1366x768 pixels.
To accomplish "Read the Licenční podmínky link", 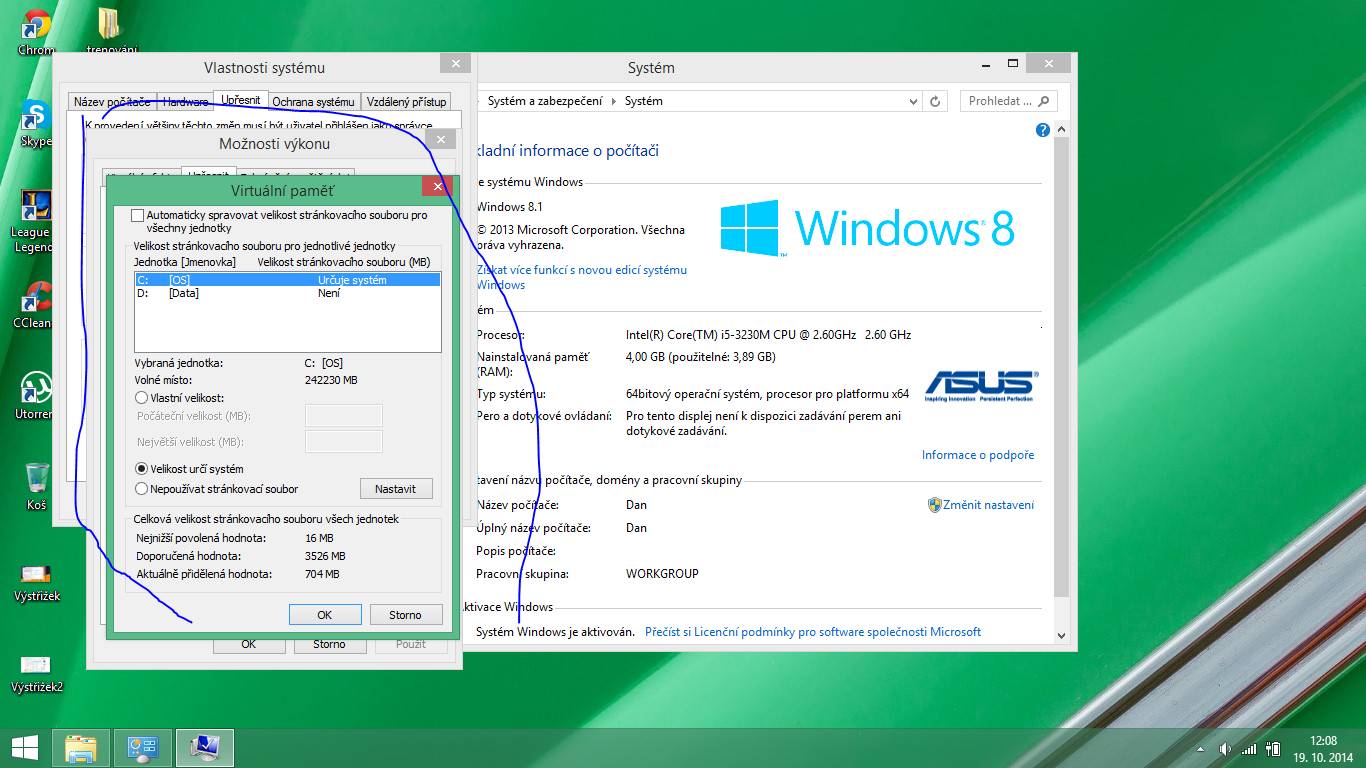I will (x=813, y=632).
